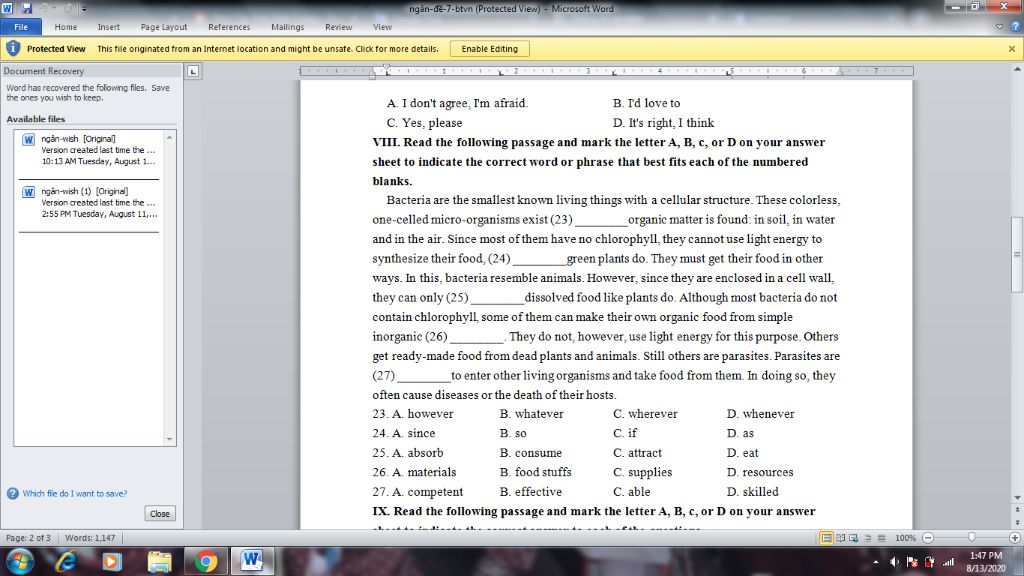Expand the ribbon with the chevron icon
The image size is (1024, 576).
[x=999, y=27]
